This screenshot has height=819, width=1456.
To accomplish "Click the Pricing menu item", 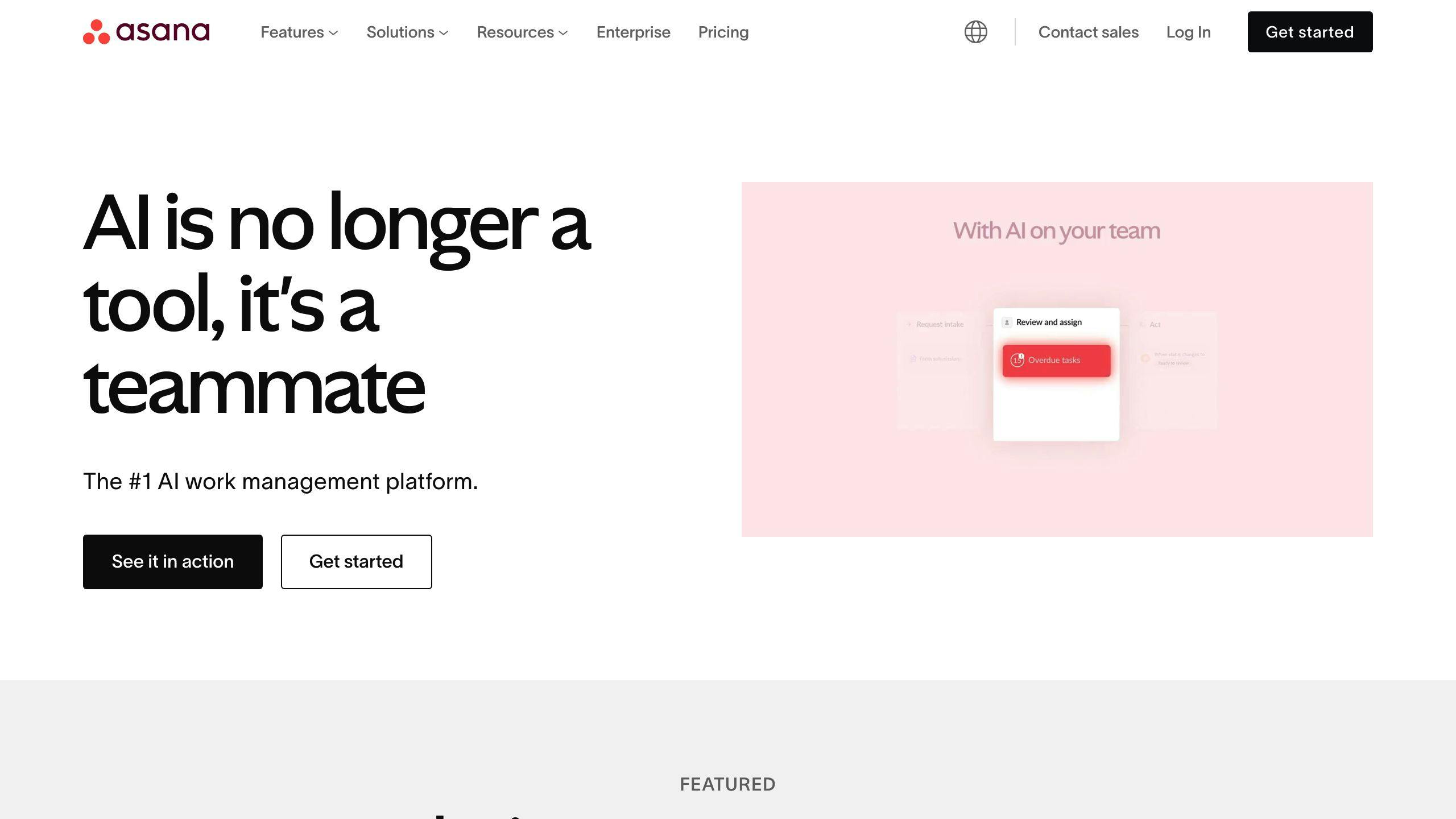I will [x=723, y=32].
